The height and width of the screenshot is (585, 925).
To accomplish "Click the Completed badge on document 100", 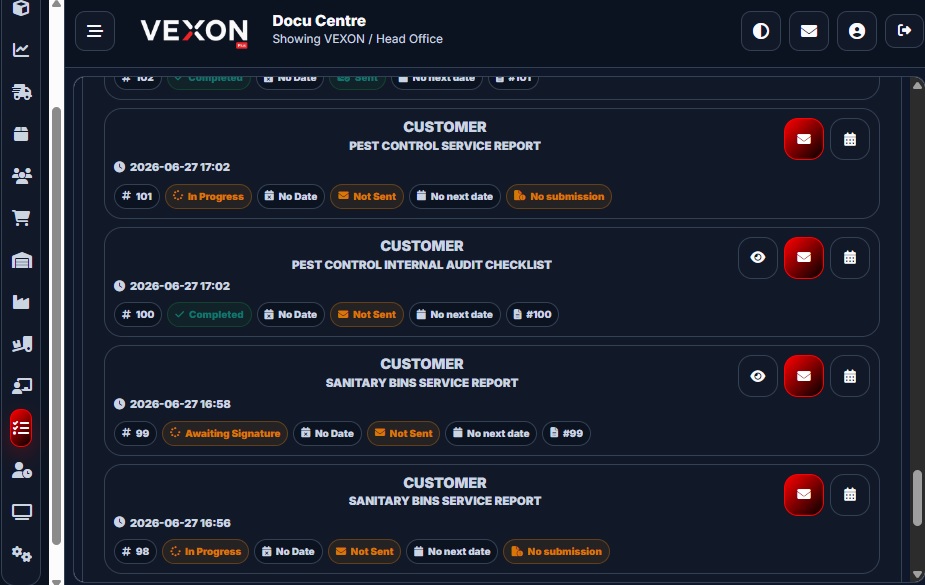I will 209,314.
